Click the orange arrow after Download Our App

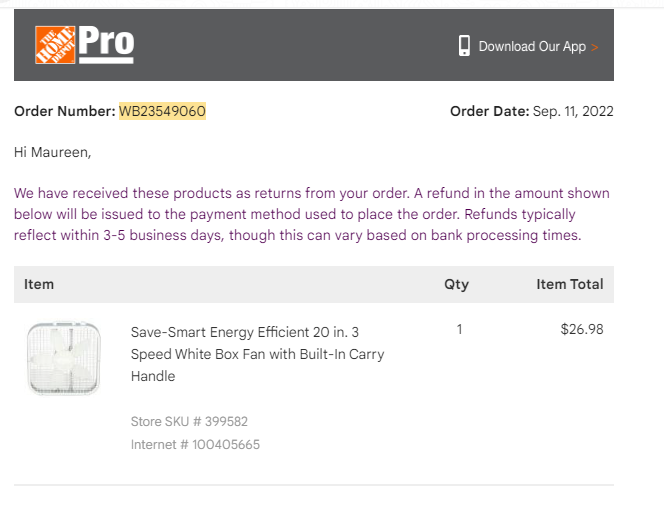(595, 47)
